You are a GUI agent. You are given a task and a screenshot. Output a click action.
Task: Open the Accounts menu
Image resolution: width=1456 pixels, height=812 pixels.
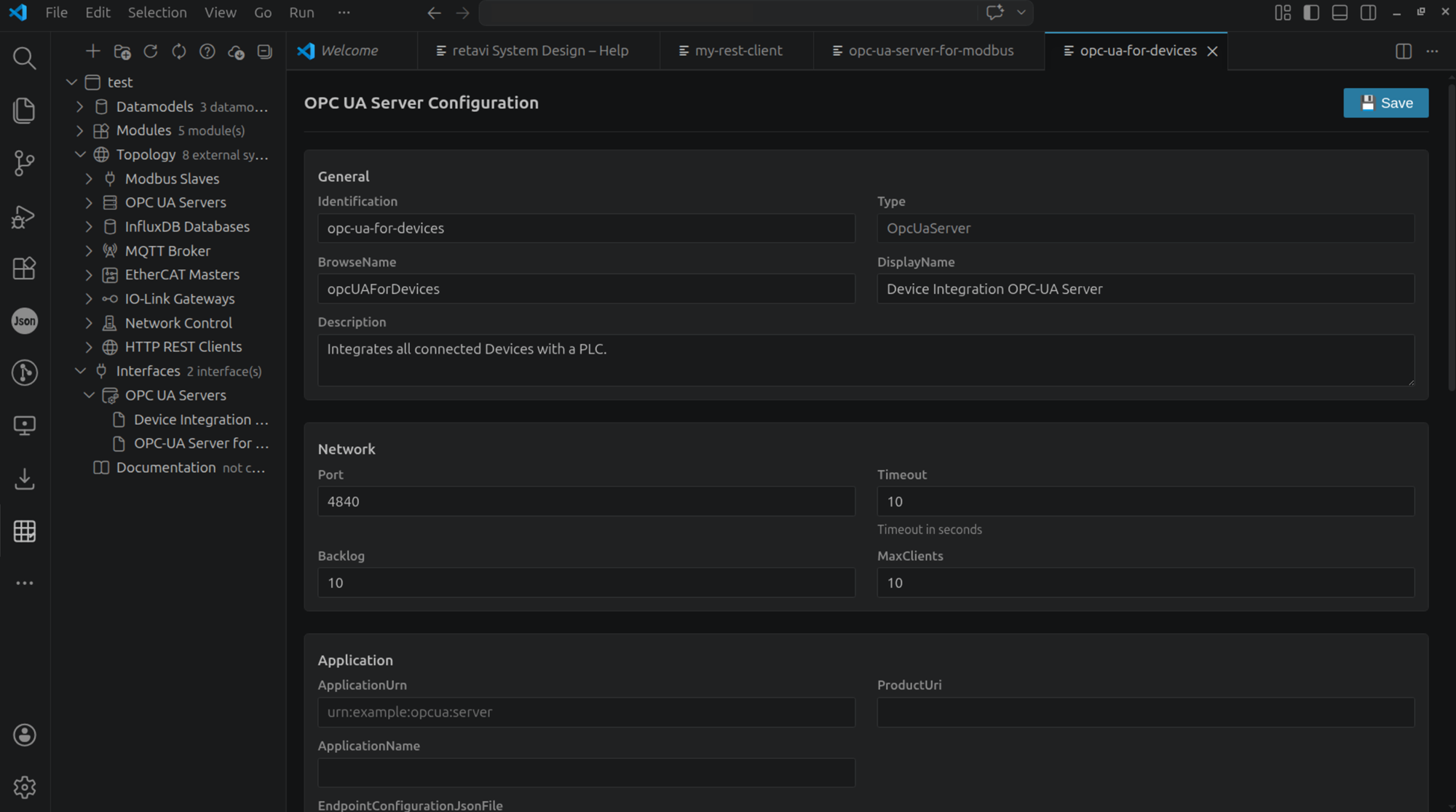tap(25, 735)
